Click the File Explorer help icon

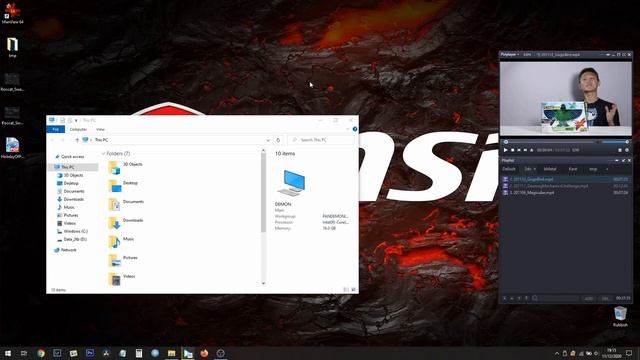(x=355, y=129)
